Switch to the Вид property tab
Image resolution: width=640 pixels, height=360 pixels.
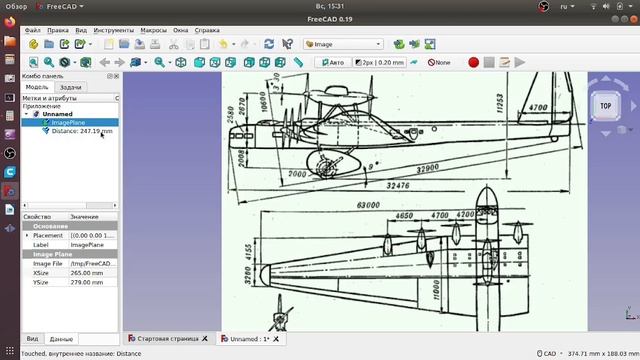(x=32, y=339)
